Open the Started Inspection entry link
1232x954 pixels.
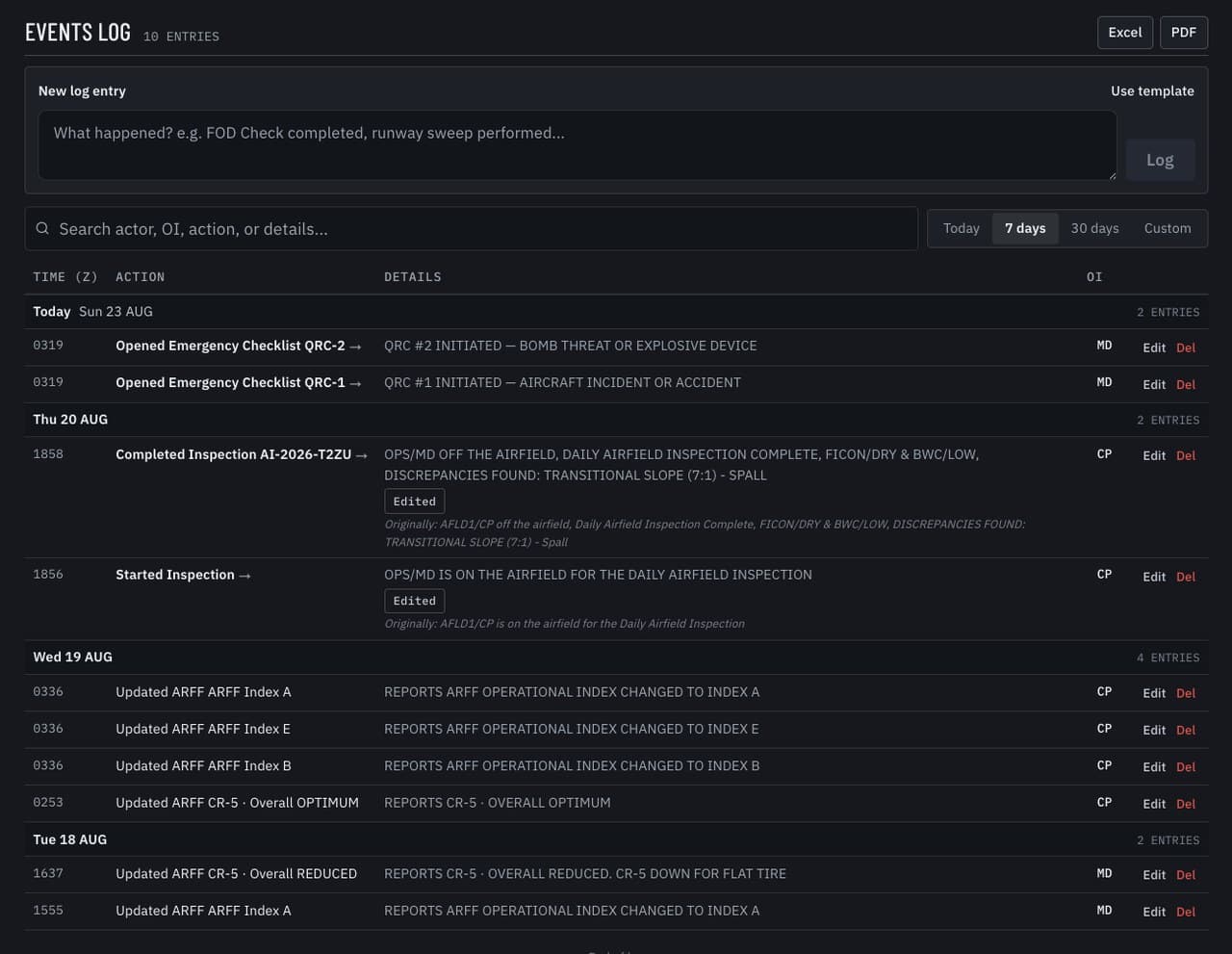coord(183,575)
